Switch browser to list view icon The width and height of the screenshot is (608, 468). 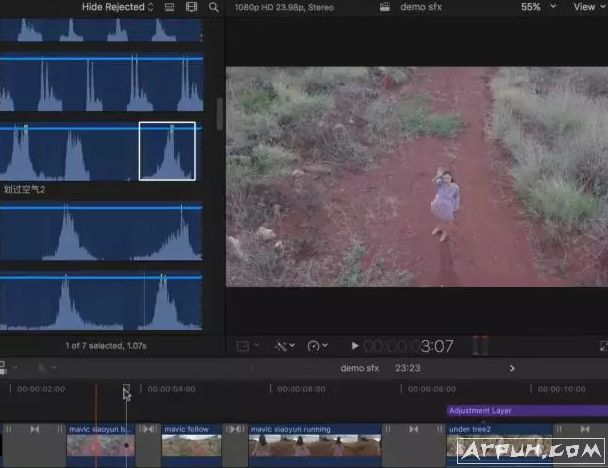pos(190,7)
